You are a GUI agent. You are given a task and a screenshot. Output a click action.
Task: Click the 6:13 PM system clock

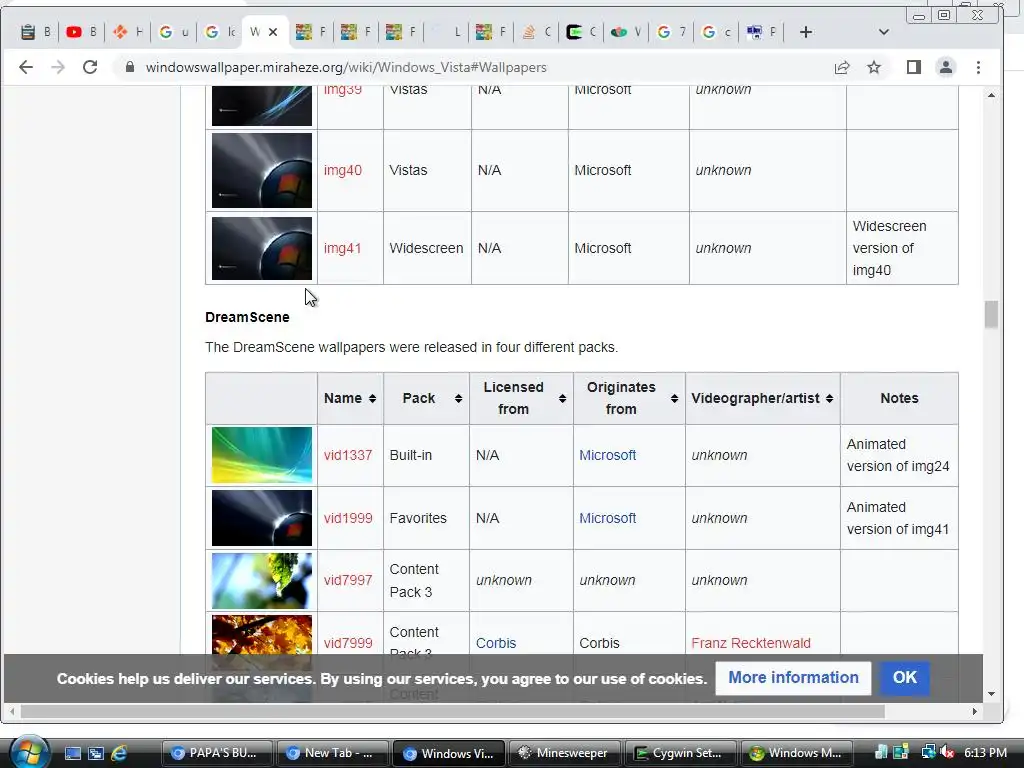click(985, 753)
